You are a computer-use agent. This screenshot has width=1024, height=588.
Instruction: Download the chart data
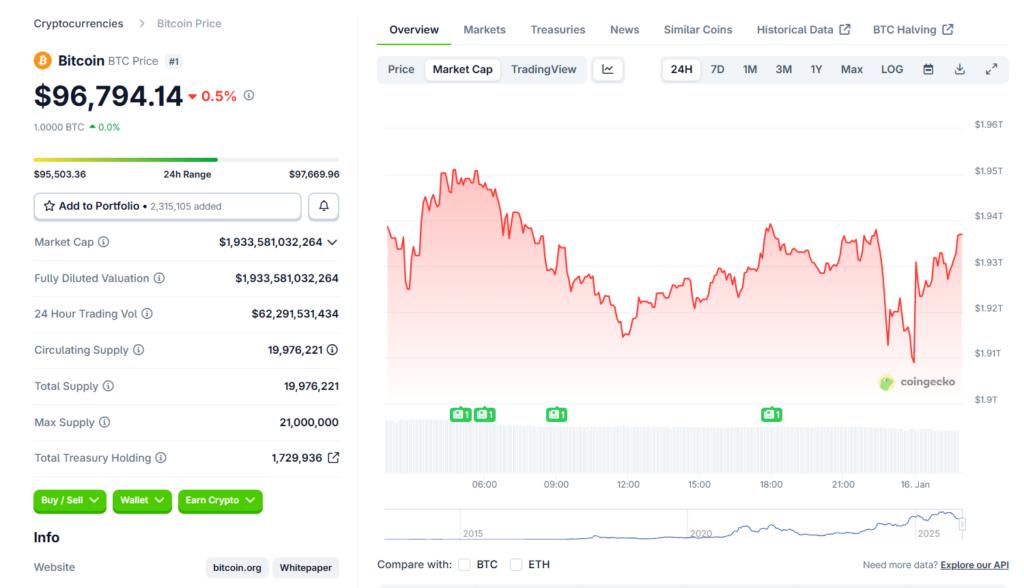click(960, 69)
